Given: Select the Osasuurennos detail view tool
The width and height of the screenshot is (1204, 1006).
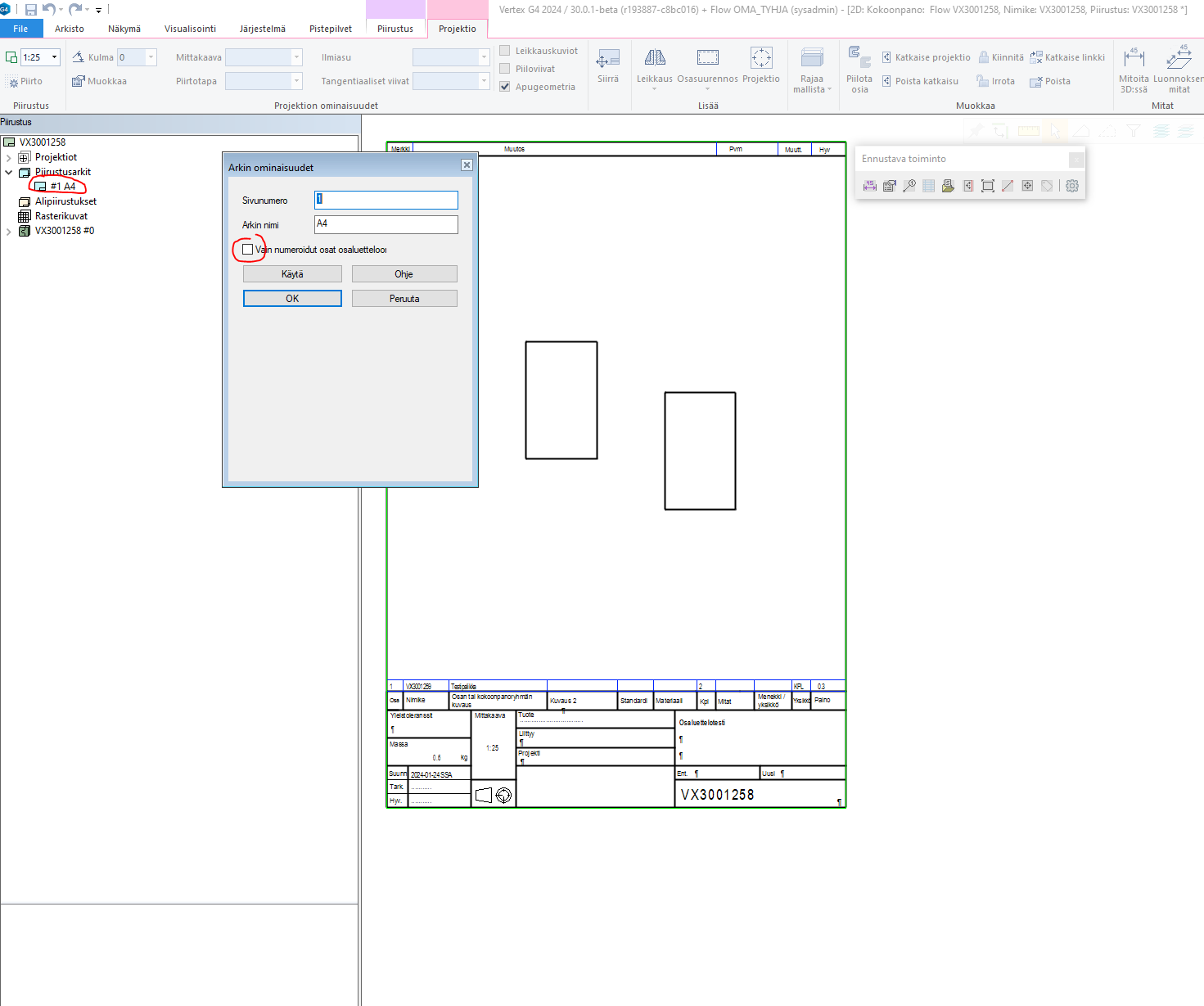Looking at the screenshot, I should coord(707,58).
